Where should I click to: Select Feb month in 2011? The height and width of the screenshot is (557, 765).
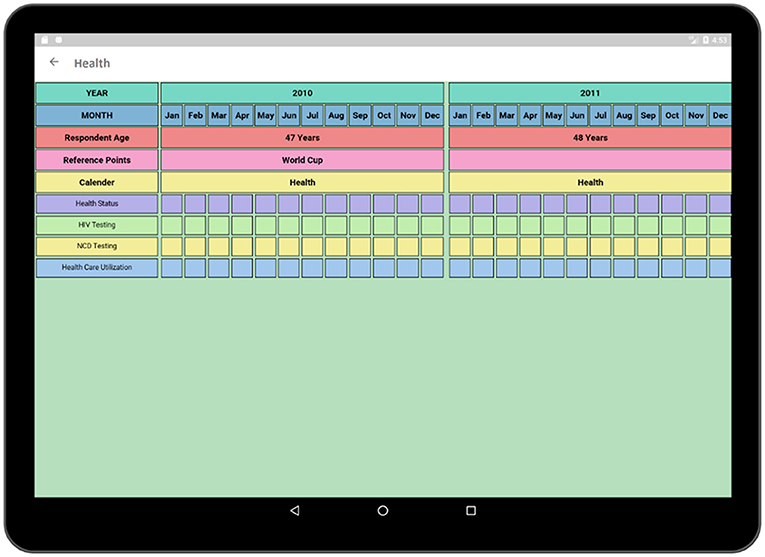pos(483,116)
